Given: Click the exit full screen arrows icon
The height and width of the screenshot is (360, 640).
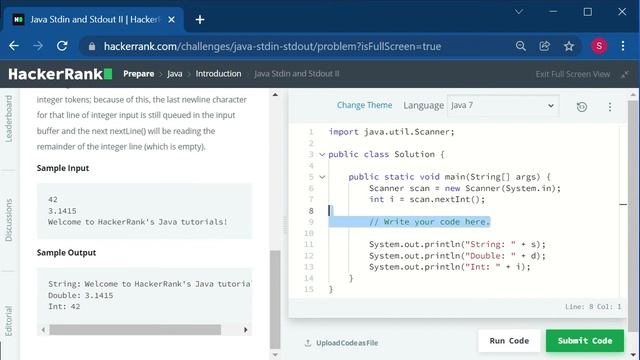Looking at the screenshot, I should pyautogui.click(x=624, y=74).
